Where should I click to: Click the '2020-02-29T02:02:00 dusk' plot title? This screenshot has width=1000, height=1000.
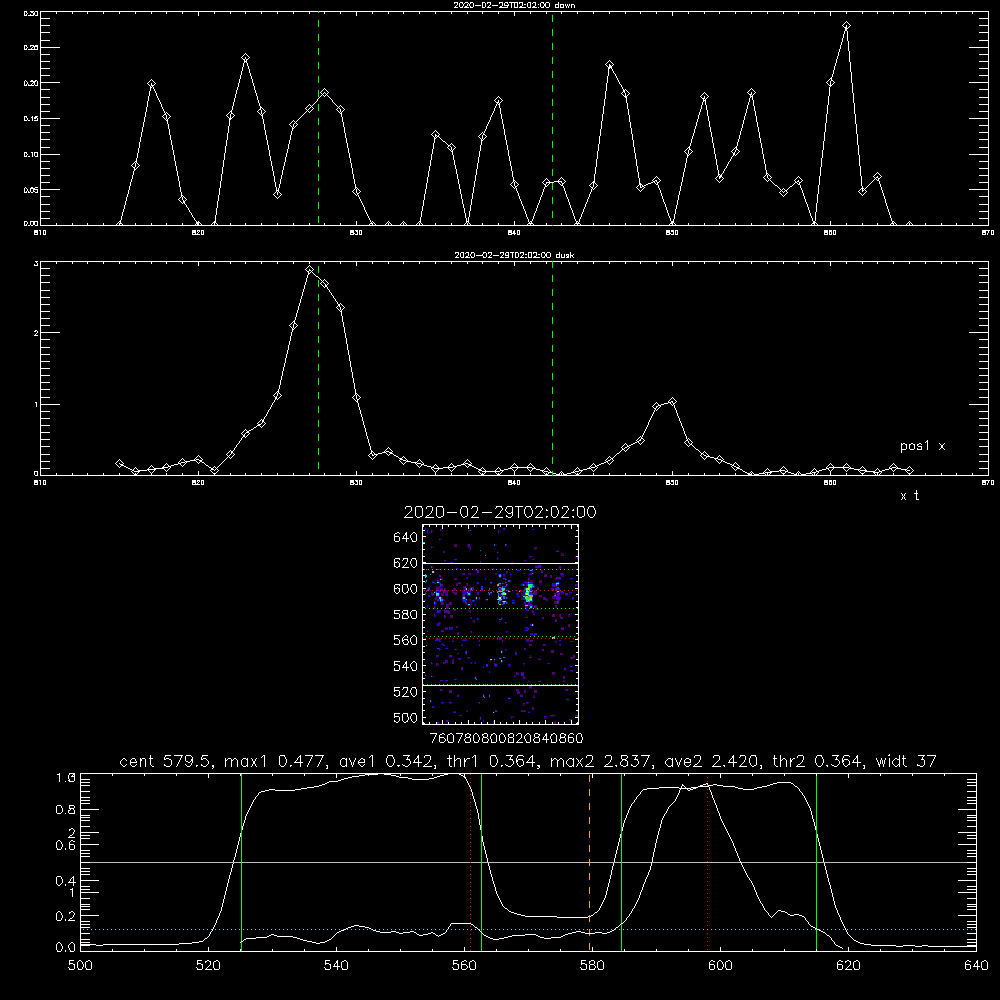pos(514,255)
